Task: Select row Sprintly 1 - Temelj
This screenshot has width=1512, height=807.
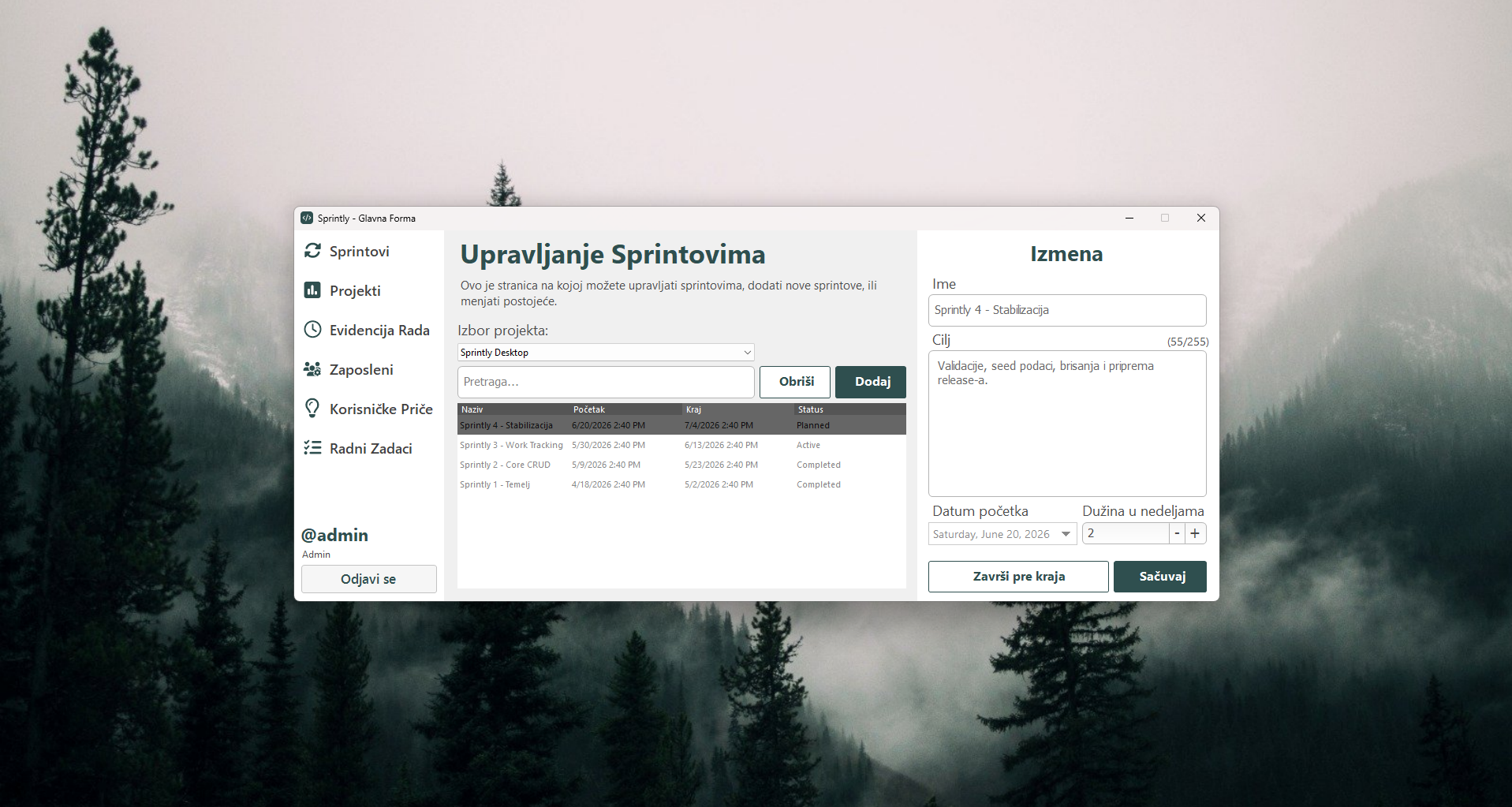Action: coord(681,484)
